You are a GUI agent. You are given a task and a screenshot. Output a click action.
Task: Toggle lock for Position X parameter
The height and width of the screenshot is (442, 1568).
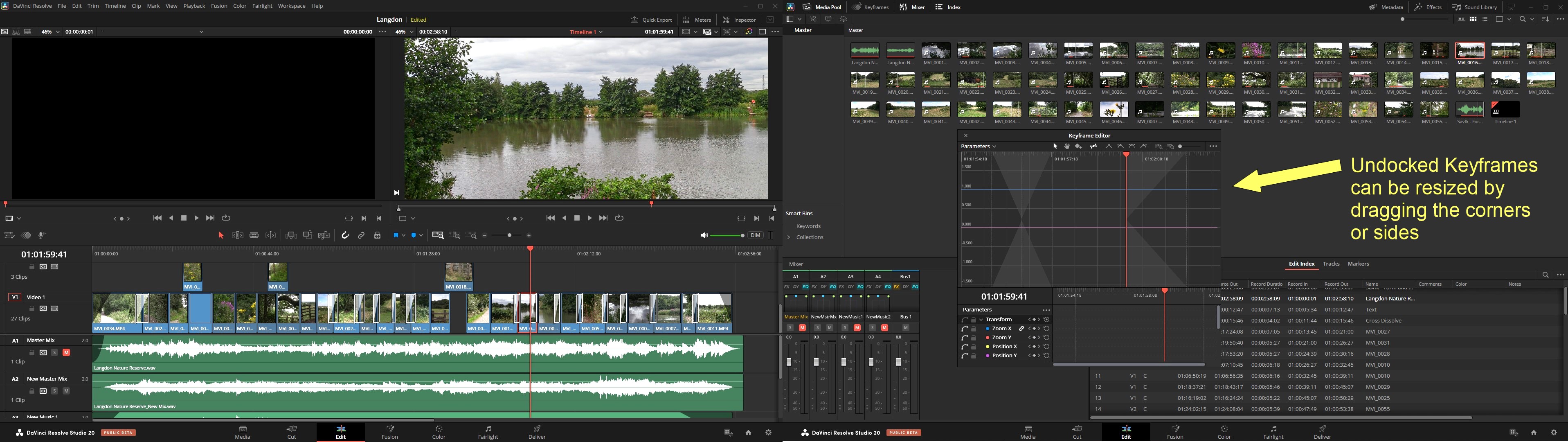click(x=973, y=347)
